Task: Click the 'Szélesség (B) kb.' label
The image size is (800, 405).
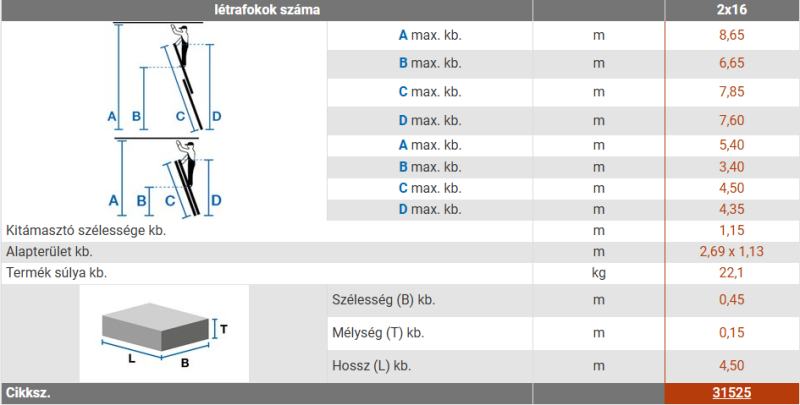Action: pos(383,300)
